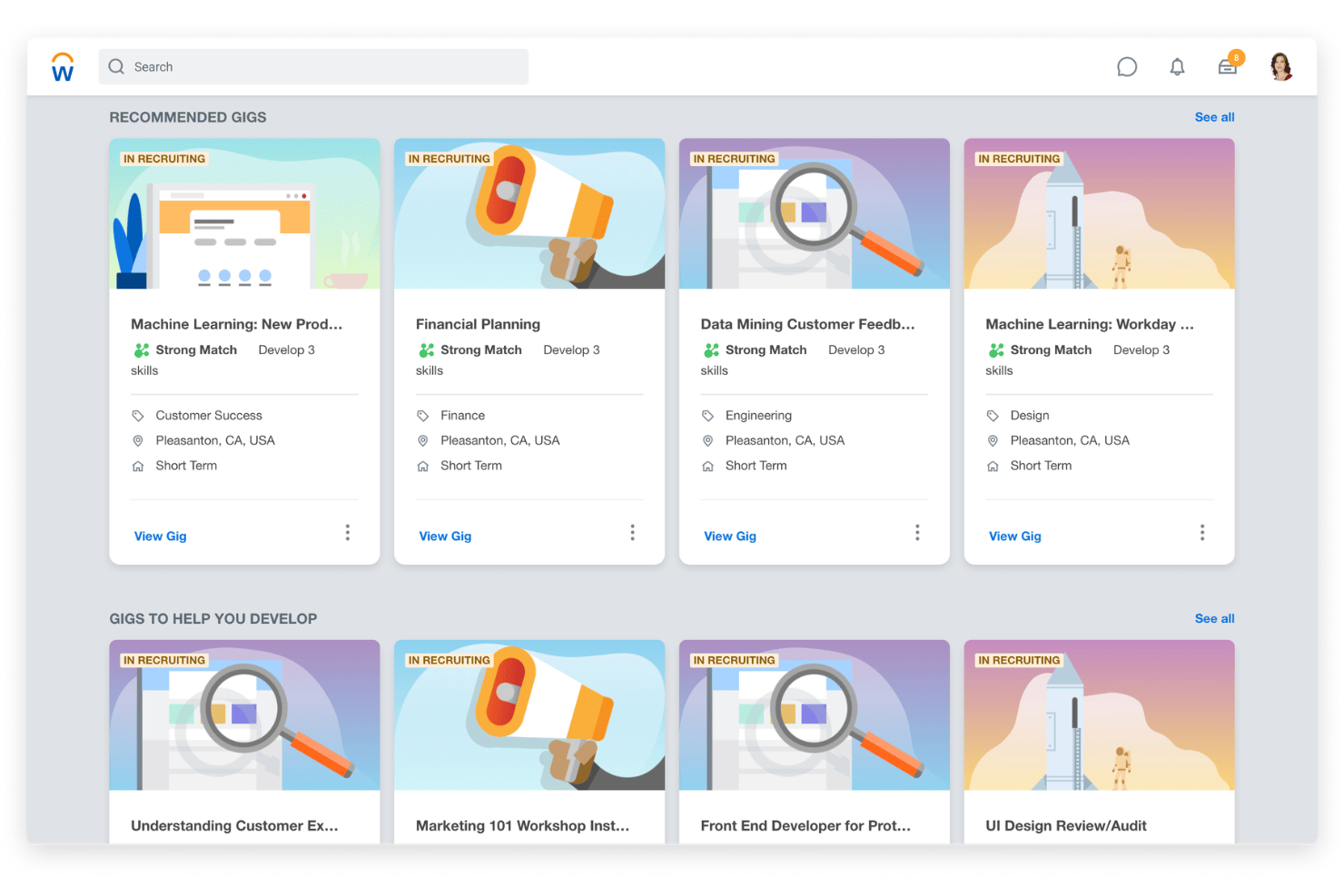Click the Machine Learning: New Prod... card image

point(244,213)
